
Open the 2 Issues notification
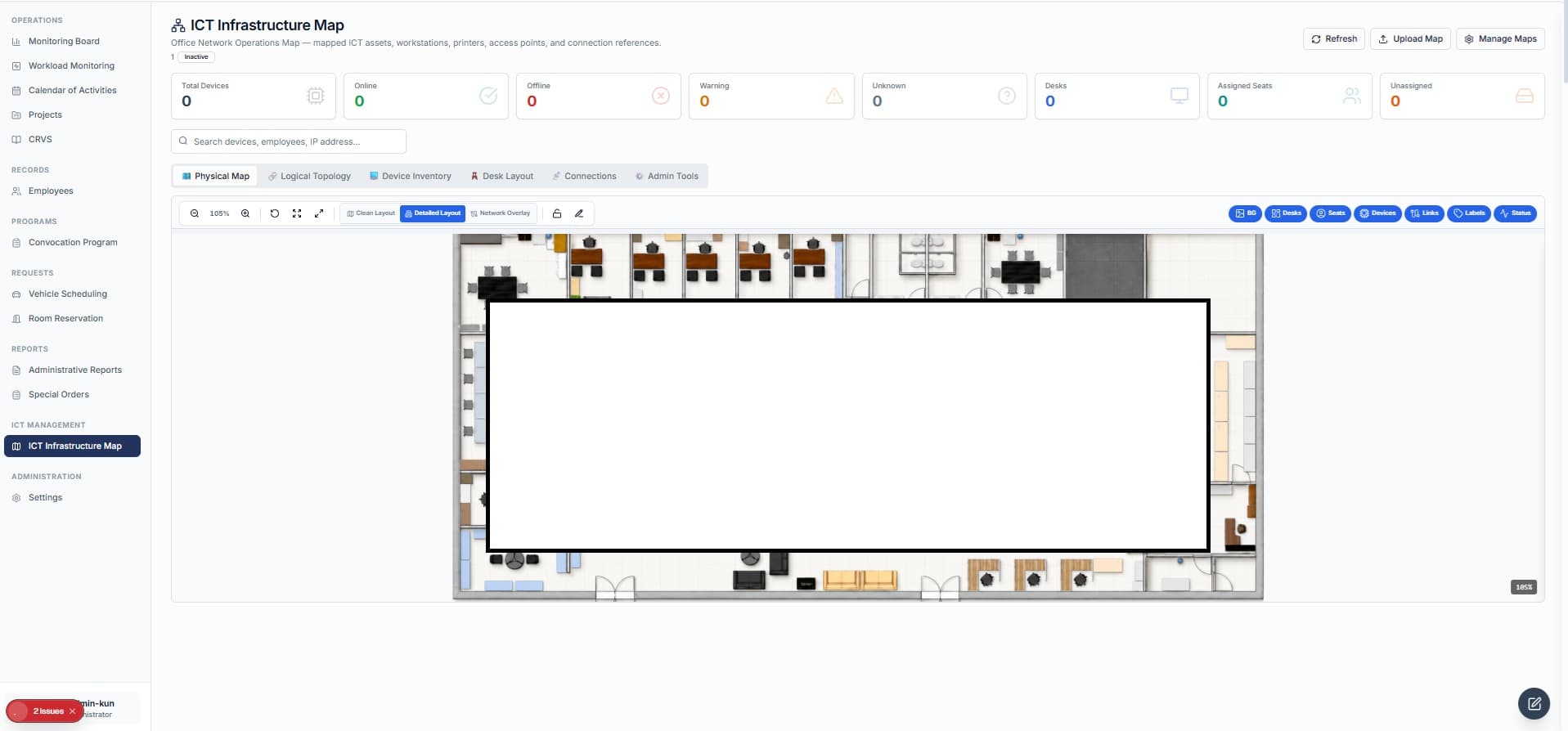click(x=44, y=711)
